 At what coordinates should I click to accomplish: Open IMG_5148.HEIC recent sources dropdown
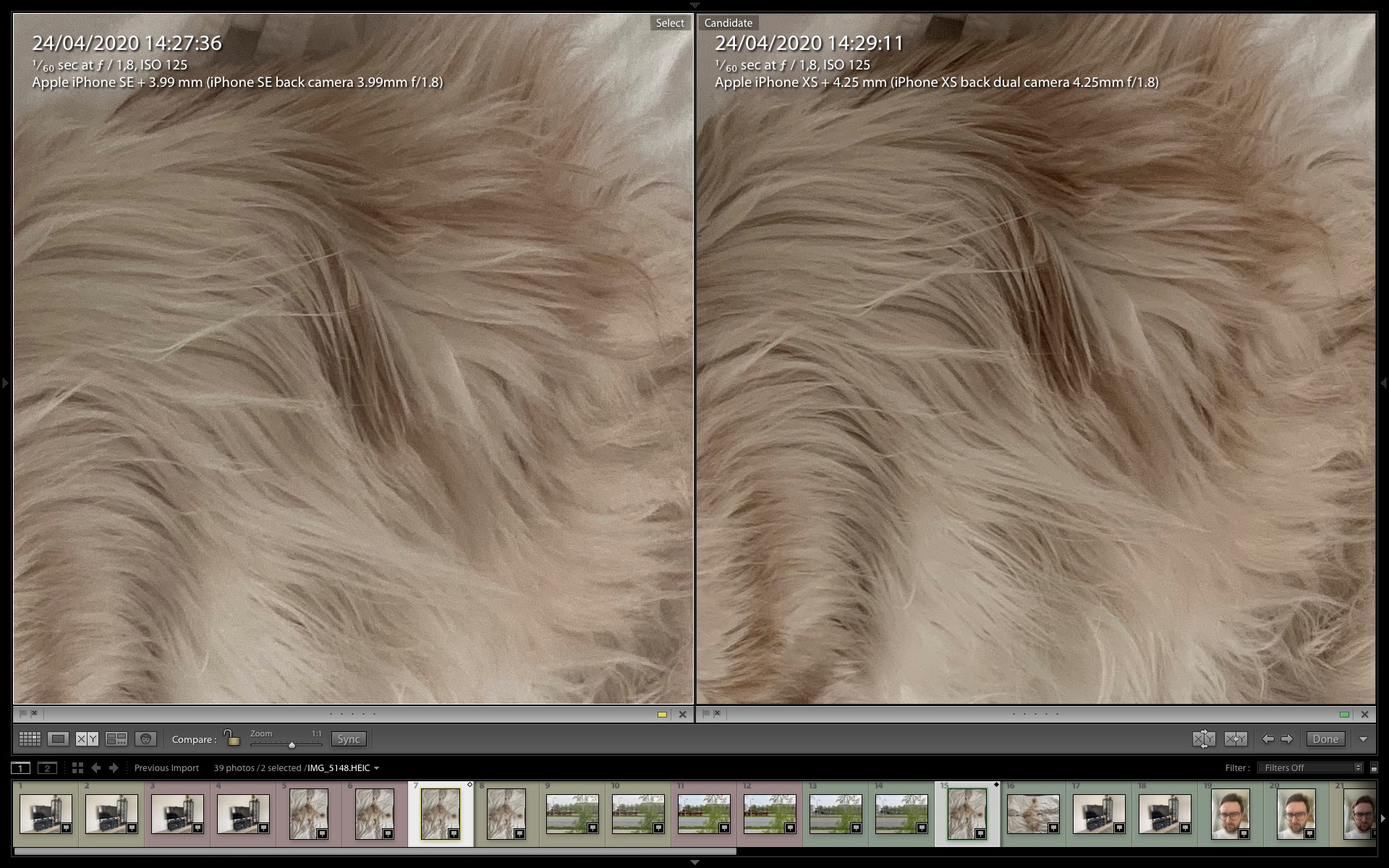(x=376, y=768)
